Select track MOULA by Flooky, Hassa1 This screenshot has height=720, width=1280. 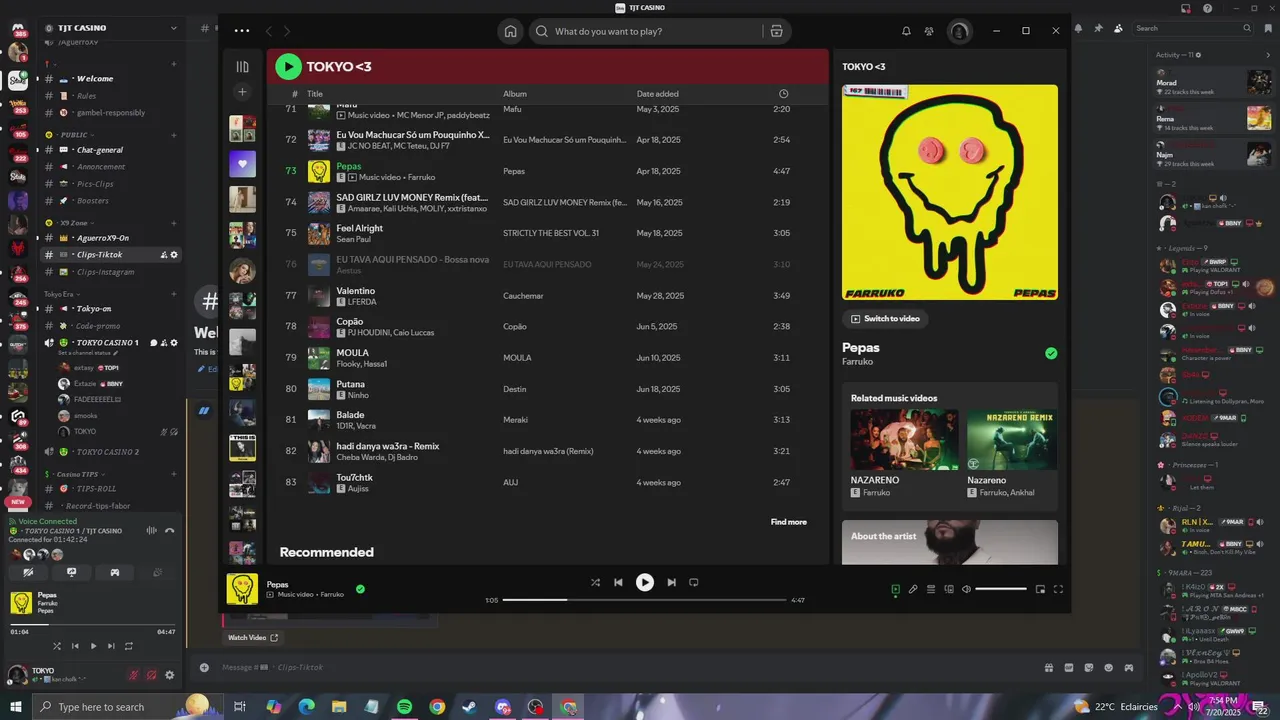tap(548, 358)
